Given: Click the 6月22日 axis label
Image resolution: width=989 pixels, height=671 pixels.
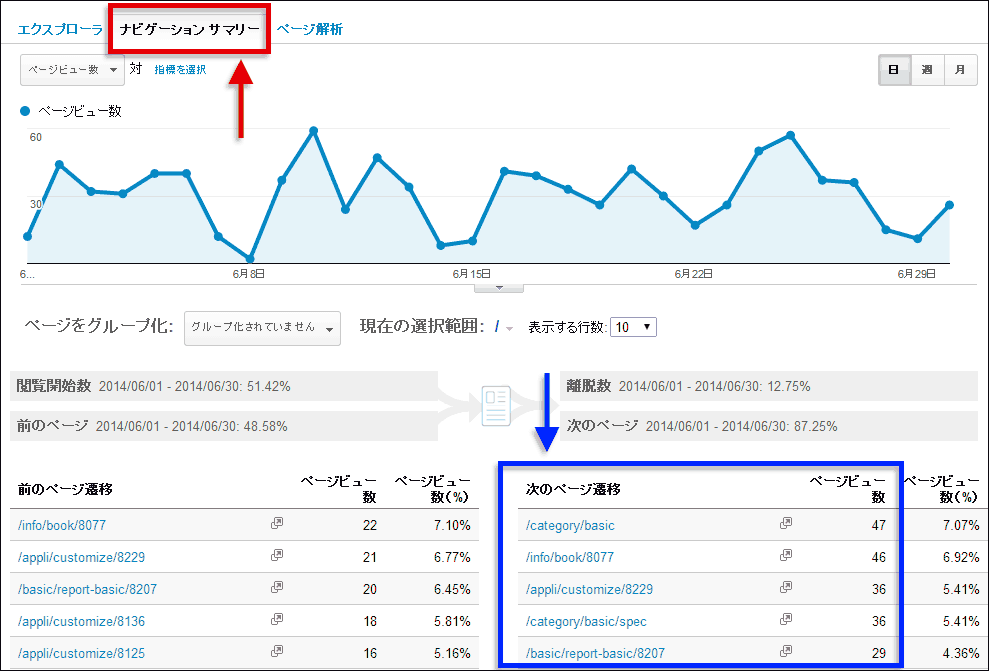Looking at the screenshot, I should [x=693, y=274].
